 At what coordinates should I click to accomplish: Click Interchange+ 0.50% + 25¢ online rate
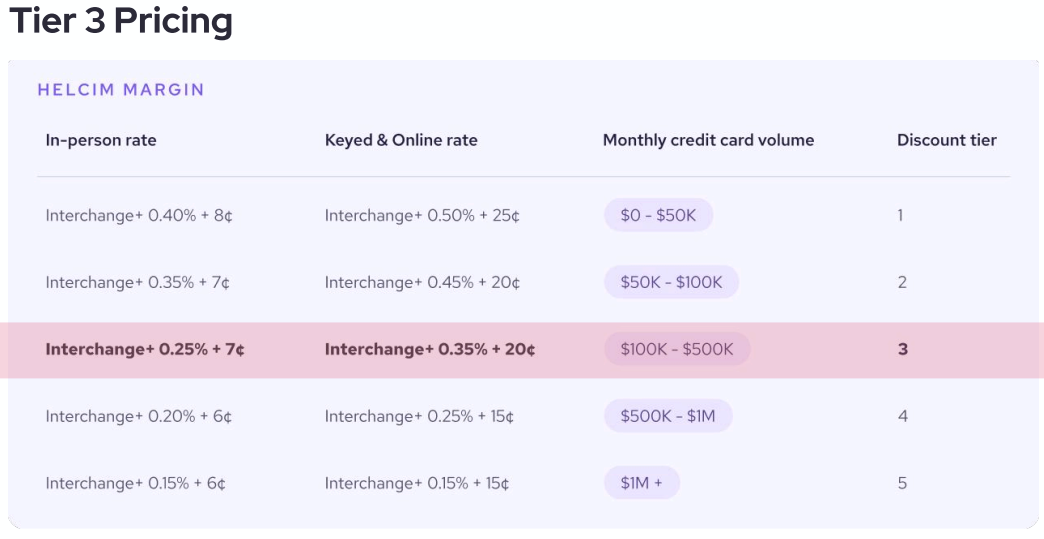422,216
